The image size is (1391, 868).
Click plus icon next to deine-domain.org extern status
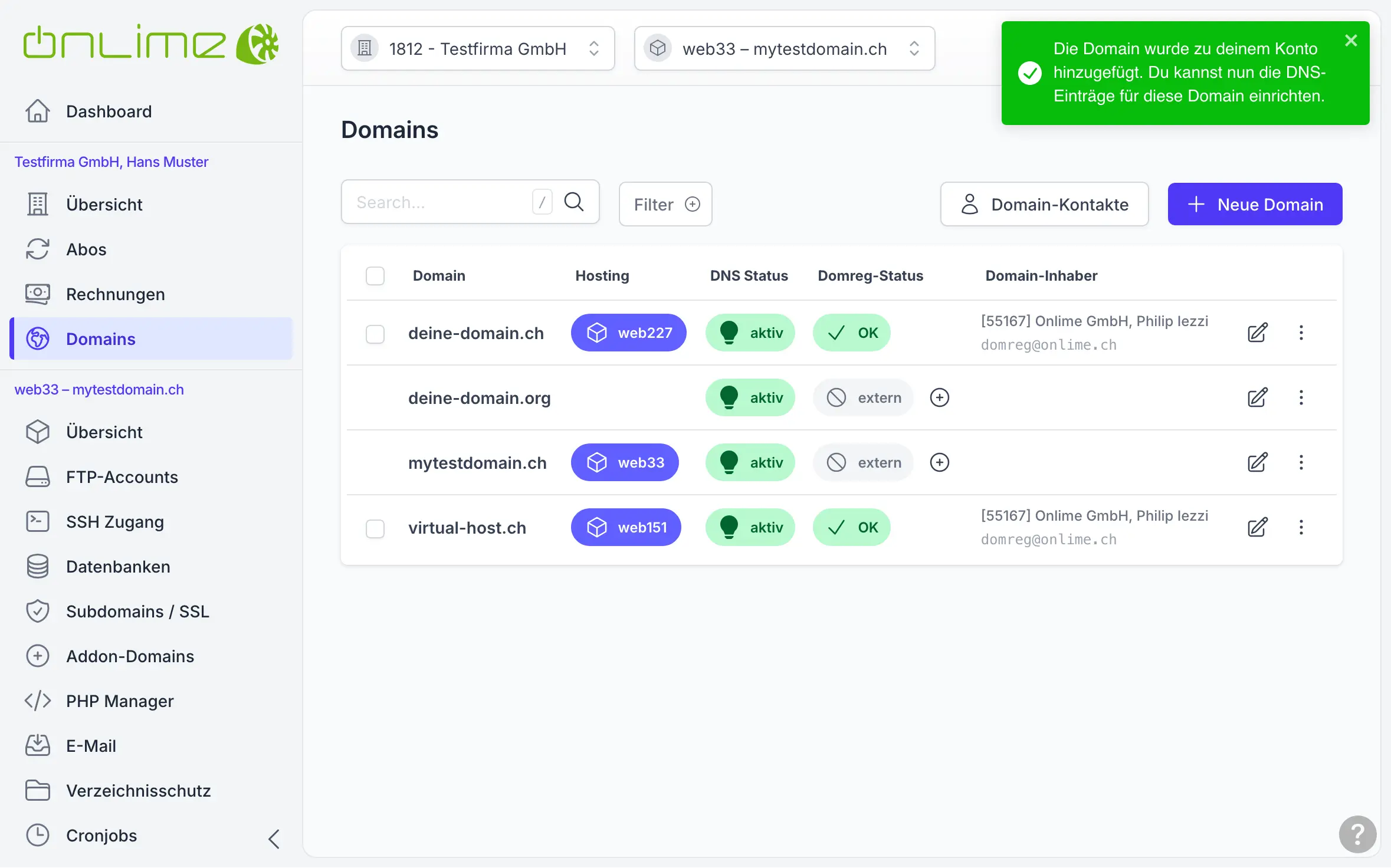tap(939, 397)
